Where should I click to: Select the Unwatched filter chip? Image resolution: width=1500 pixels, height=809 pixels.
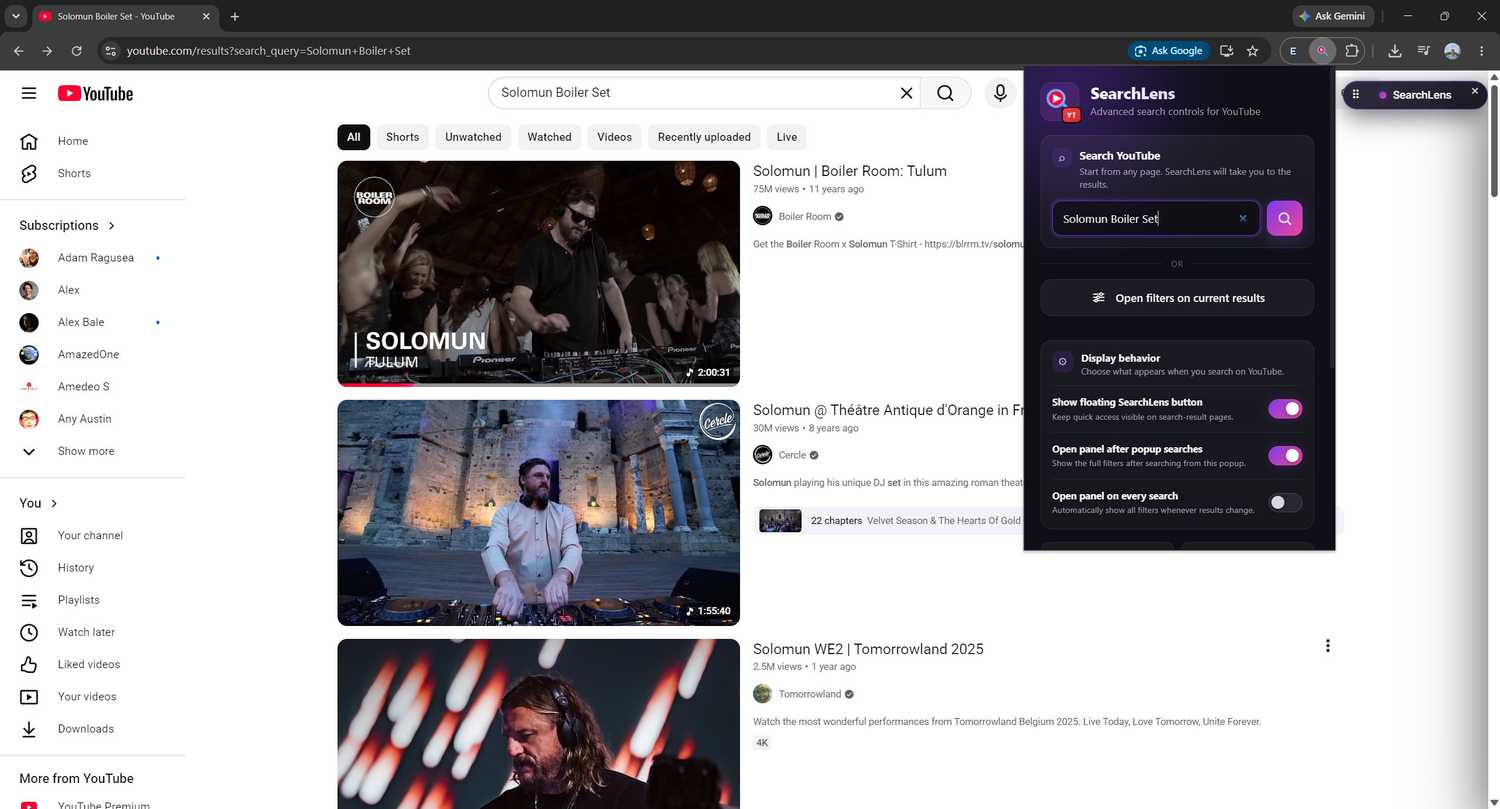point(473,137)
